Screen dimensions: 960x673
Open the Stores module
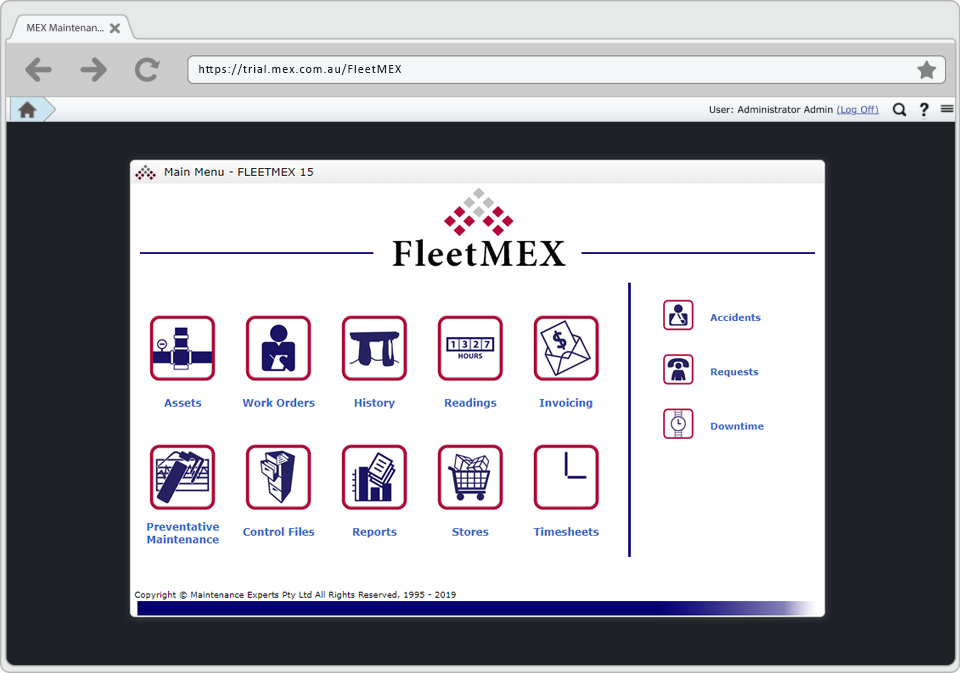pos(470,477)
